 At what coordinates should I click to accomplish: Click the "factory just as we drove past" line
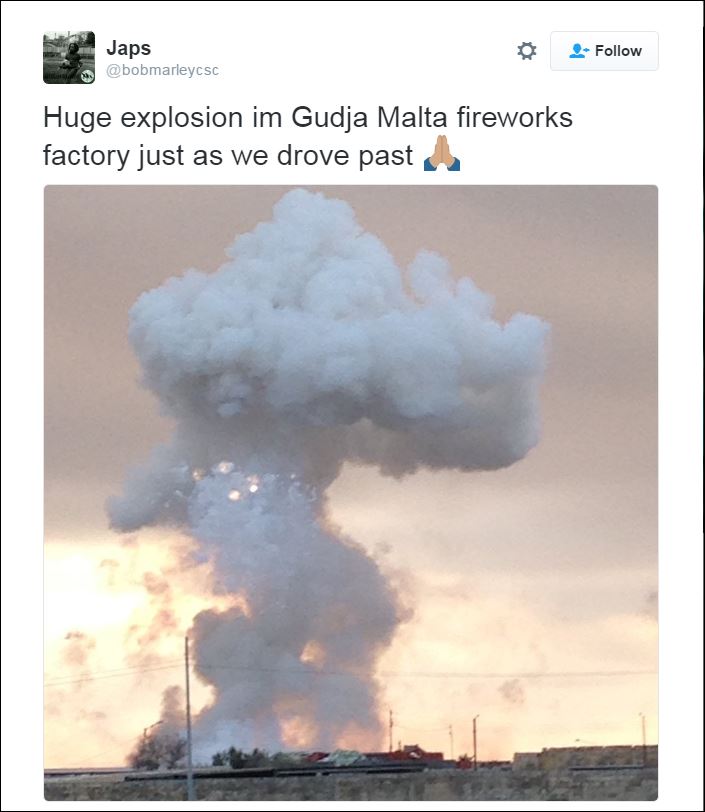[x=228, y=155]
